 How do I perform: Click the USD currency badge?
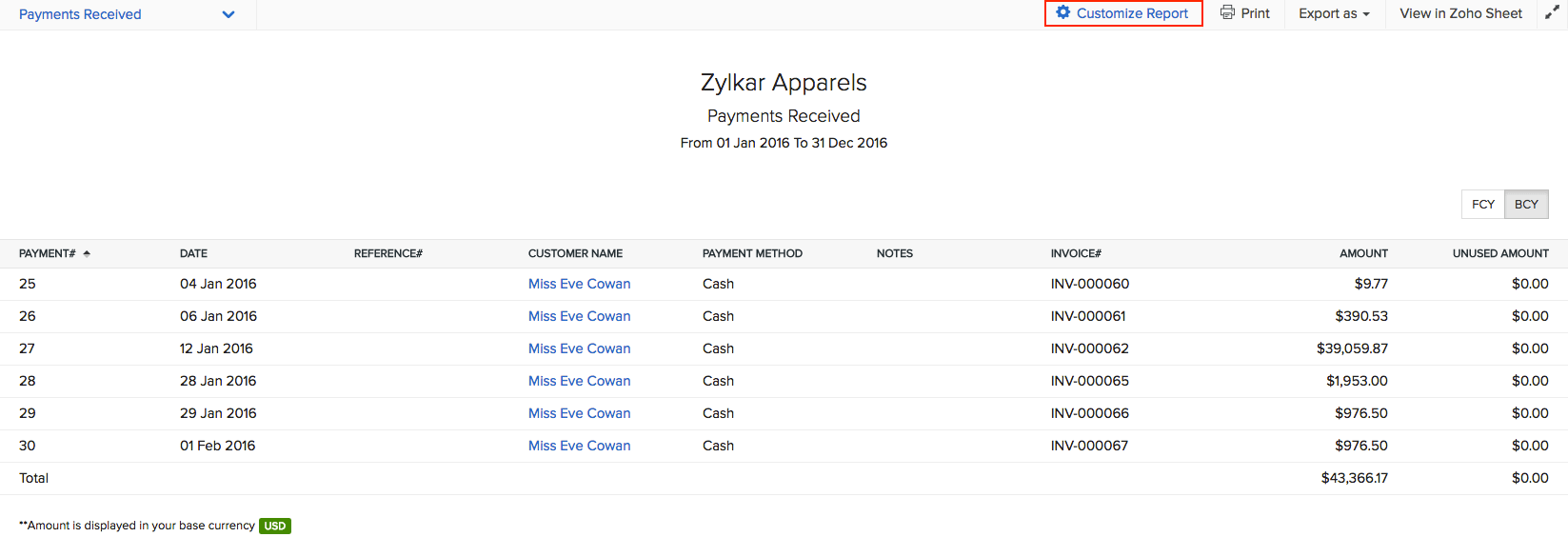pos(274,526)
